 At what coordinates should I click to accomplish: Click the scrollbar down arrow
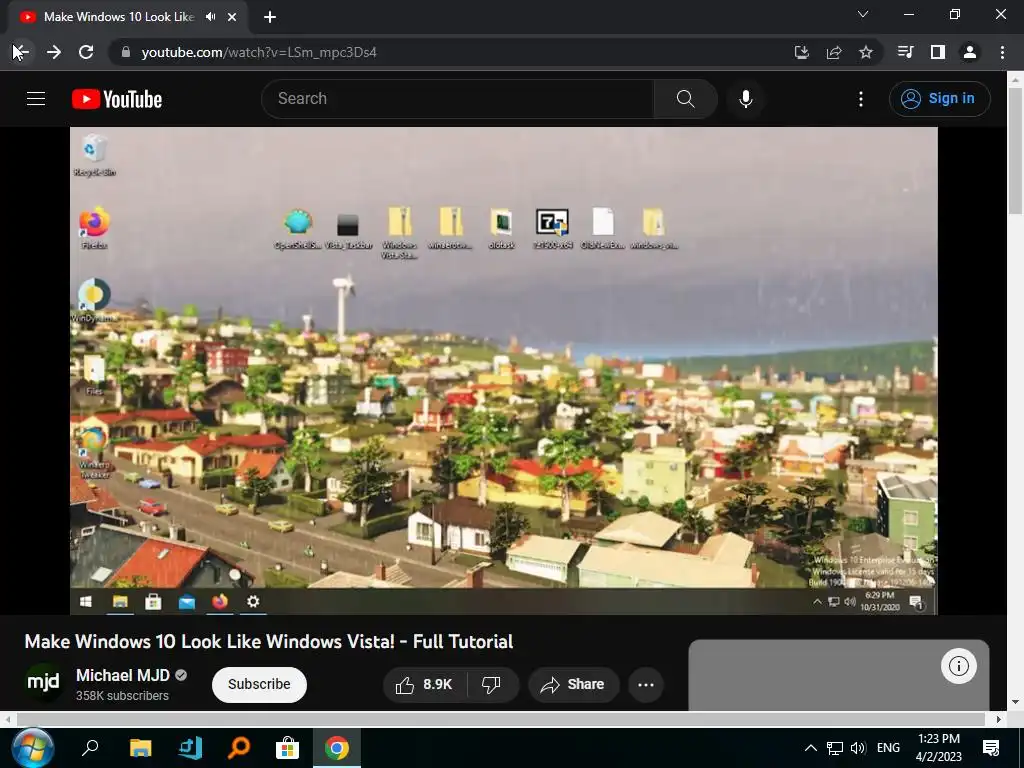pyautogui.click(x=1015, y=703)
